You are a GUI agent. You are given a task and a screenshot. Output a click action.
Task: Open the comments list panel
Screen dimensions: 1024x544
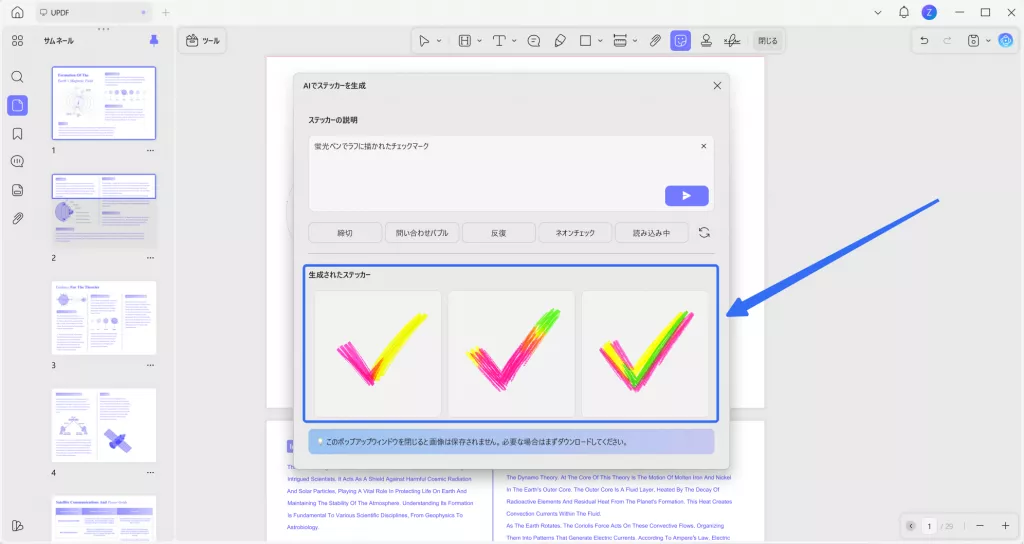click(18, 161)
